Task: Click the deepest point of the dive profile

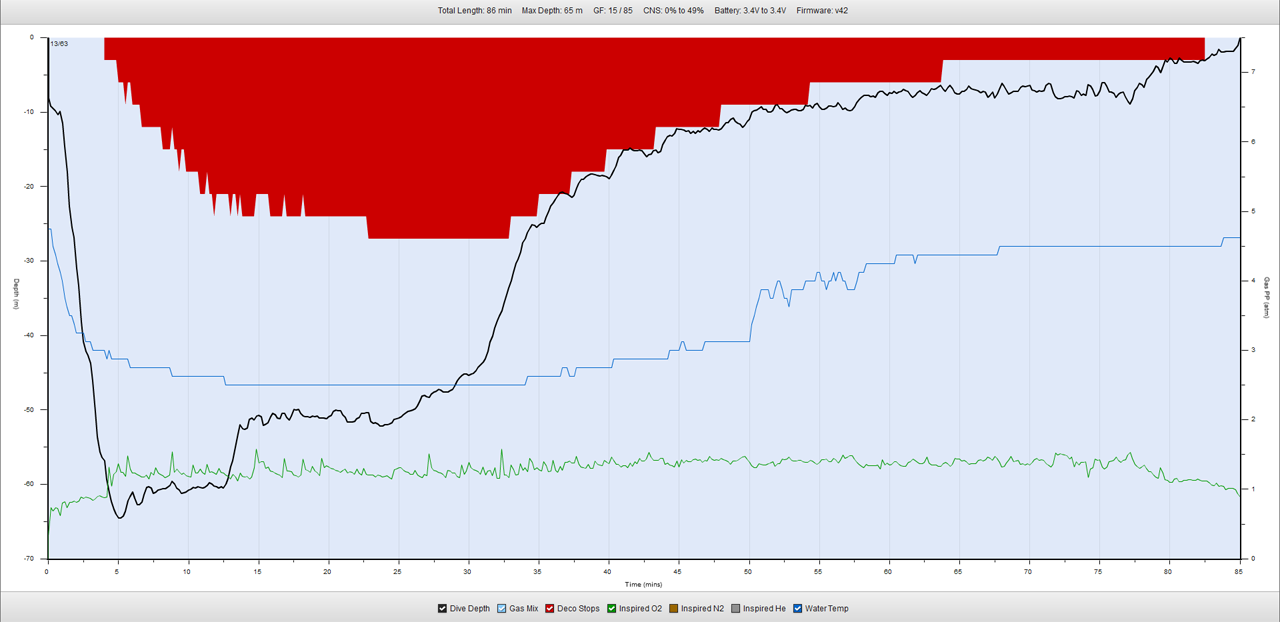Action: 119,517
